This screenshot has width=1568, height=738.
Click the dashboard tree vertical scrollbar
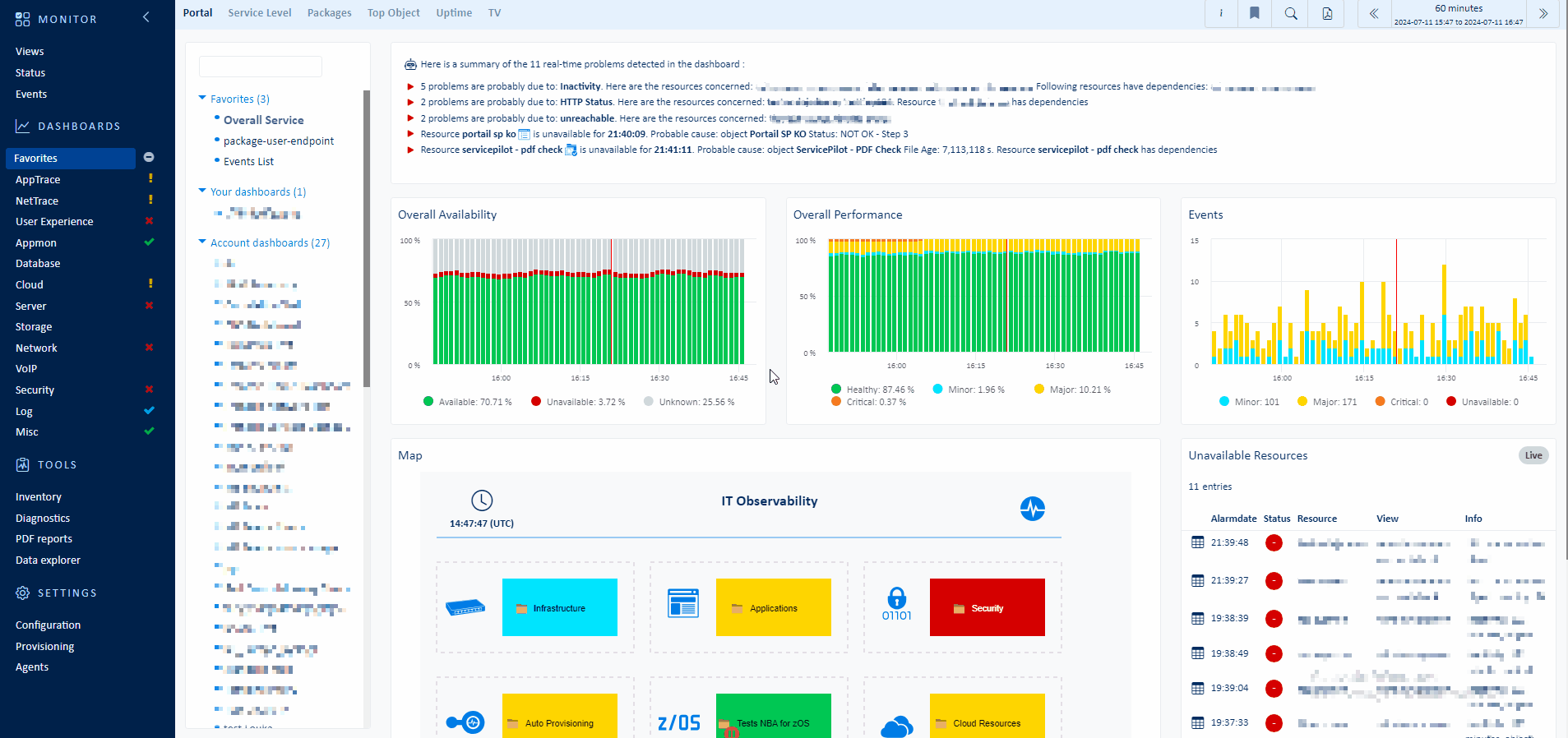click(367, 238)
